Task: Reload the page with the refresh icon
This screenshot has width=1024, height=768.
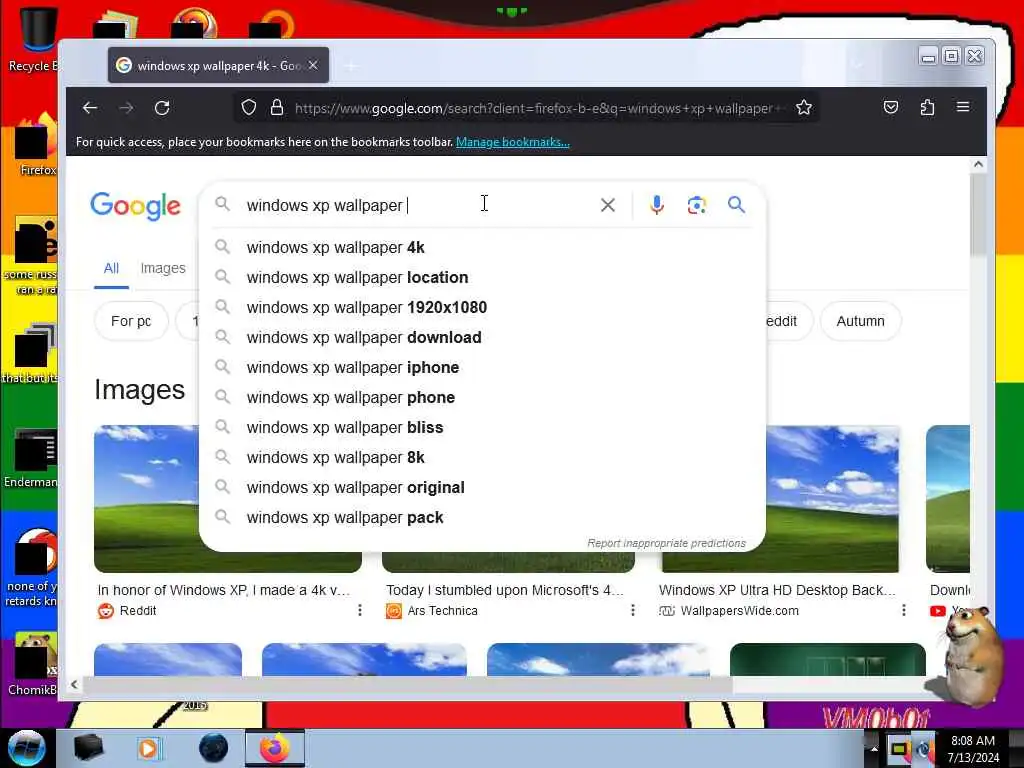Action: [162, 108]
